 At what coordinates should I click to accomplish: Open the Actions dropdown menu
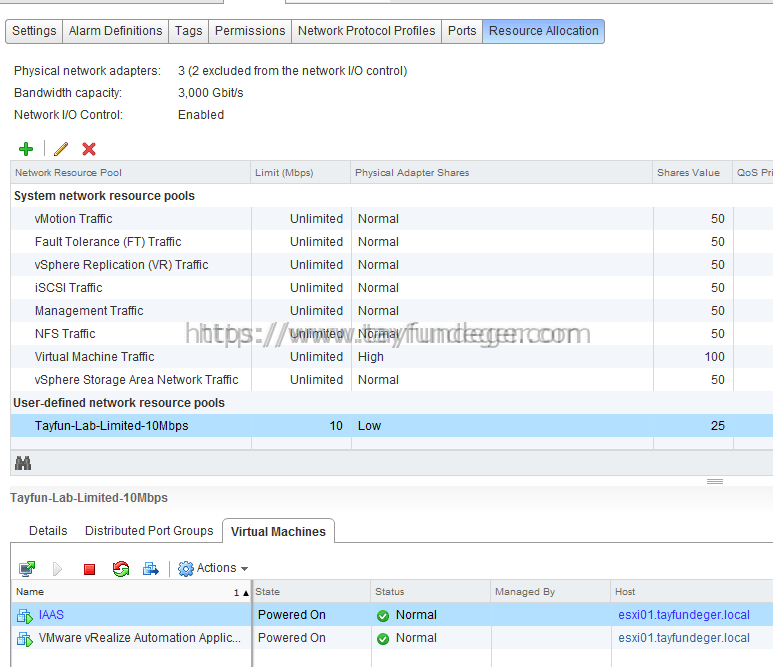[212, 568]
